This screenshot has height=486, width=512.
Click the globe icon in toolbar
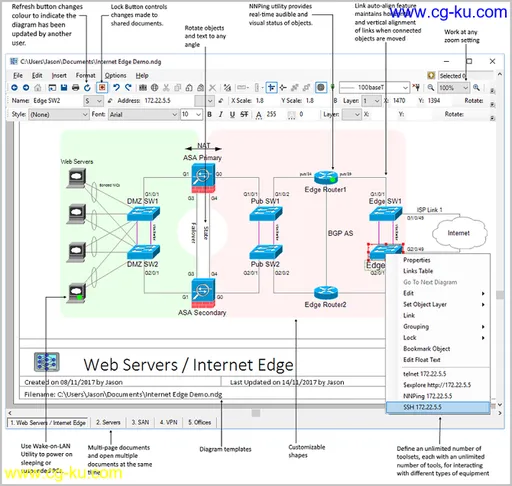coord(155,88)
